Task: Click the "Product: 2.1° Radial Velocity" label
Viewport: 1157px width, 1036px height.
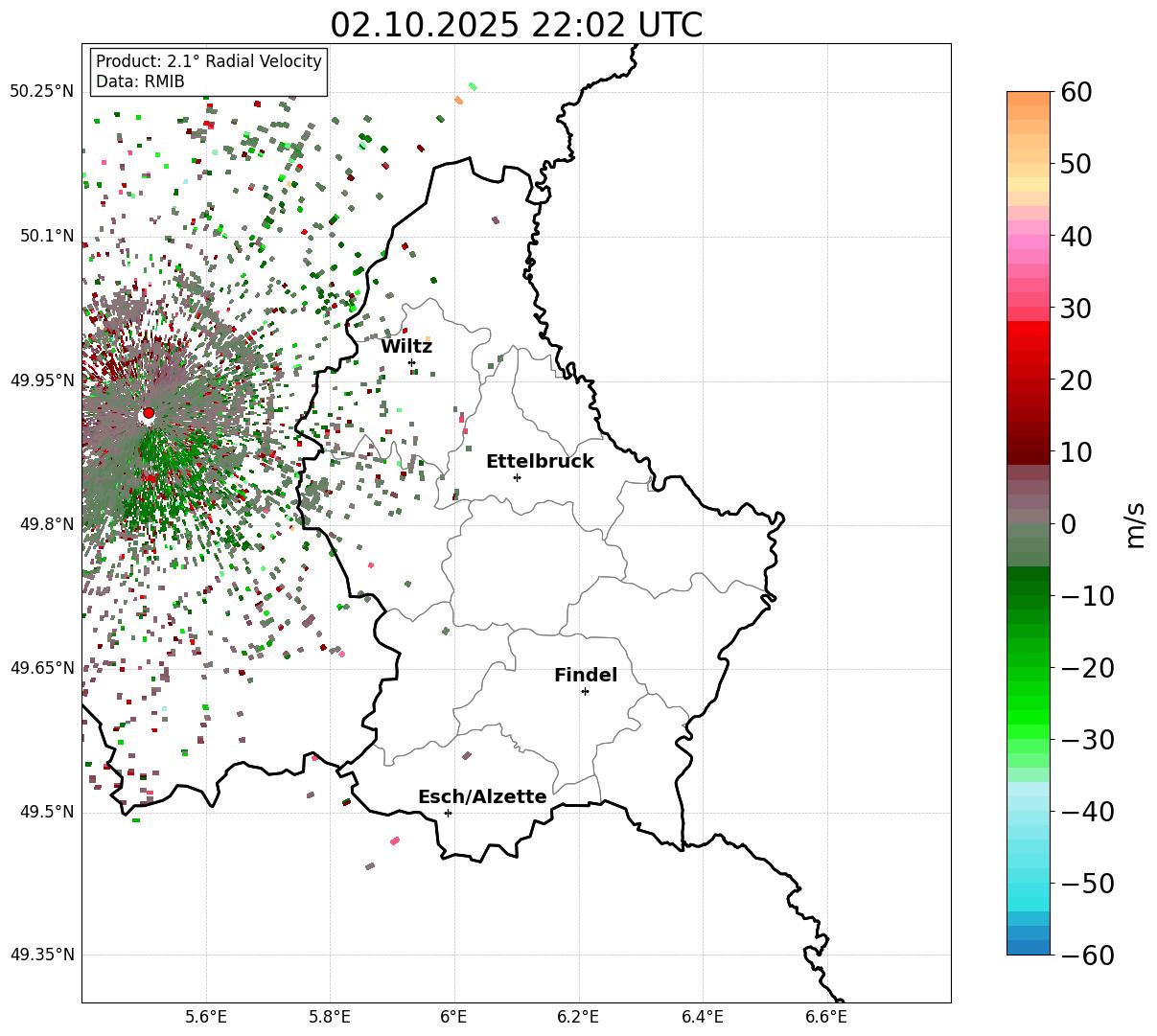Action: tap(209, 61)
